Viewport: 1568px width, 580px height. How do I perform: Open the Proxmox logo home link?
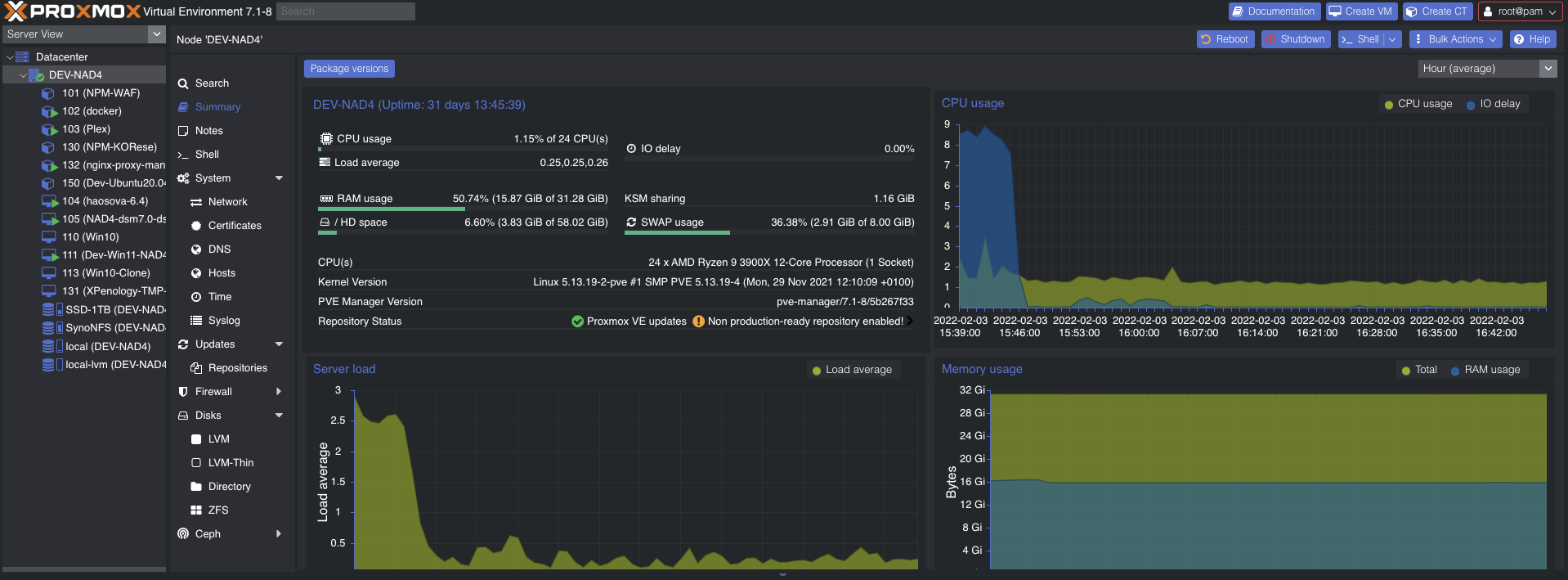(x=72, y=11)
